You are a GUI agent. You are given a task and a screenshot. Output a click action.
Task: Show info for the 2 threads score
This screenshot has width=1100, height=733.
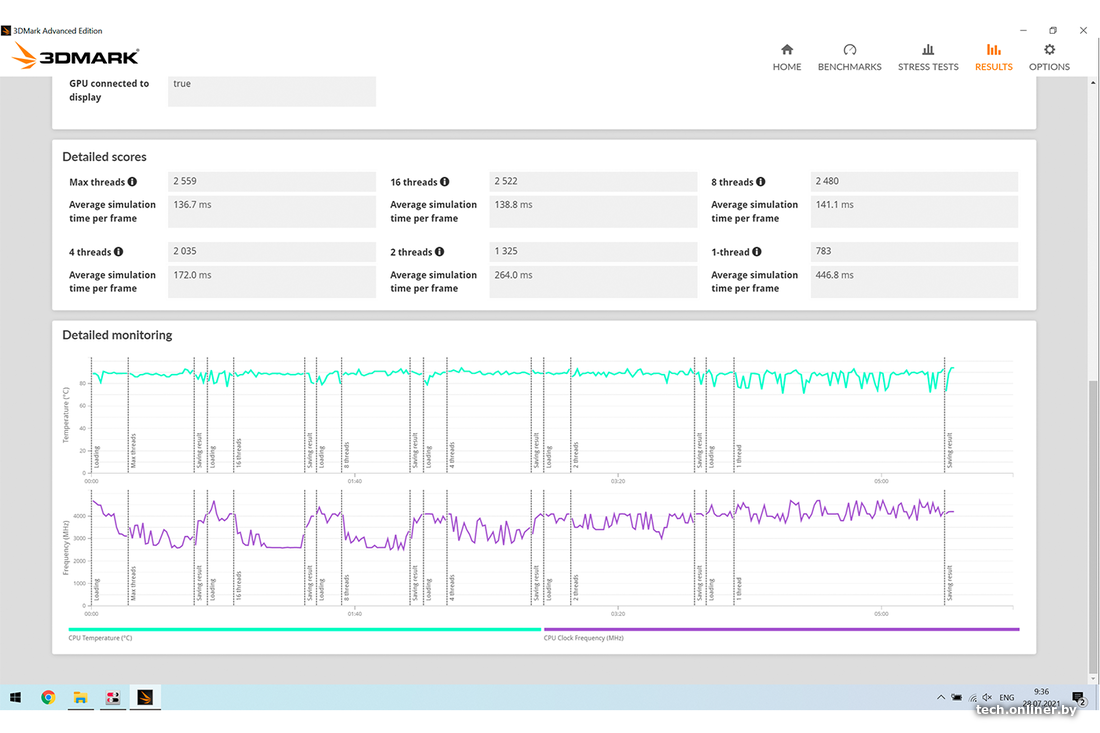440,252
